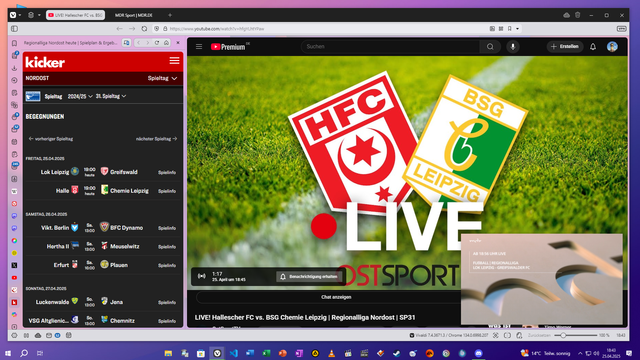Bookmark this page from address bar
Viewport: 640px width, 360px height.
(510, 29)
